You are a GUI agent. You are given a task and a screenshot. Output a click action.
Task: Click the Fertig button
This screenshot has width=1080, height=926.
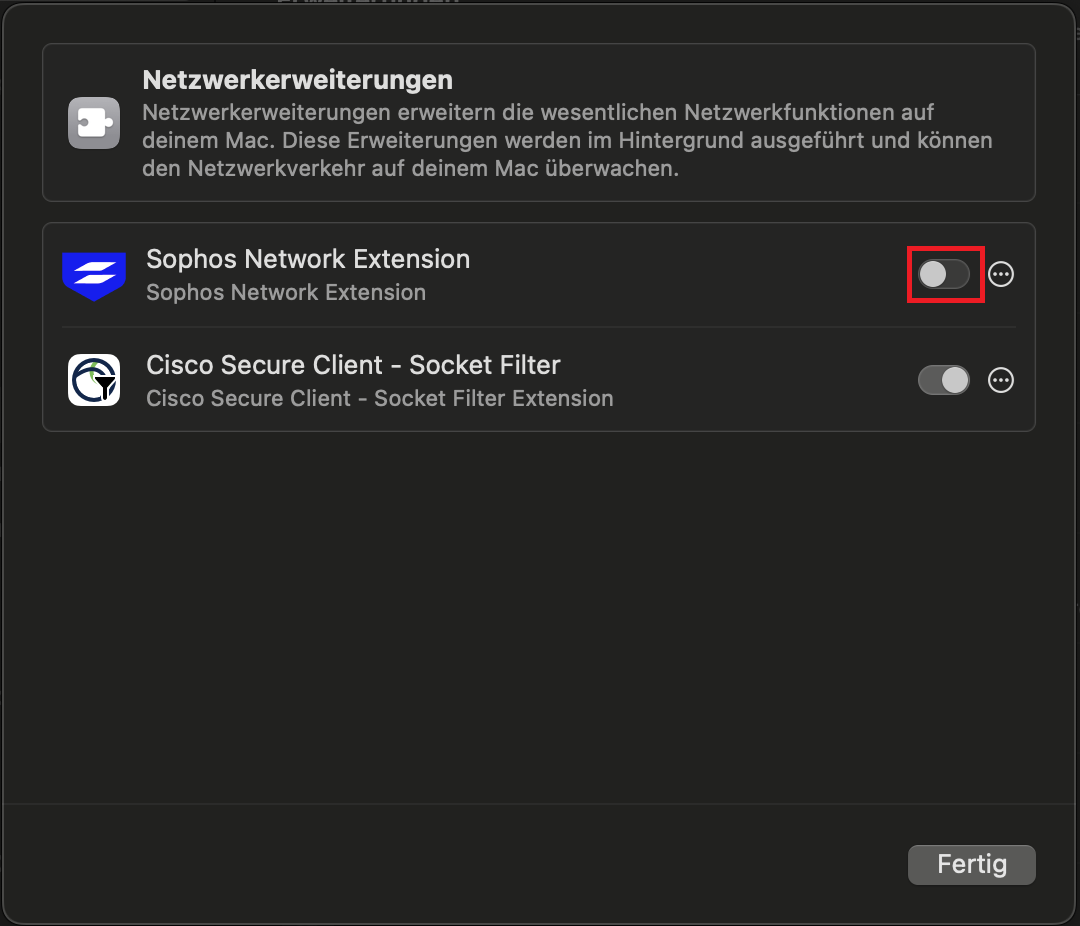pos(971,864)
